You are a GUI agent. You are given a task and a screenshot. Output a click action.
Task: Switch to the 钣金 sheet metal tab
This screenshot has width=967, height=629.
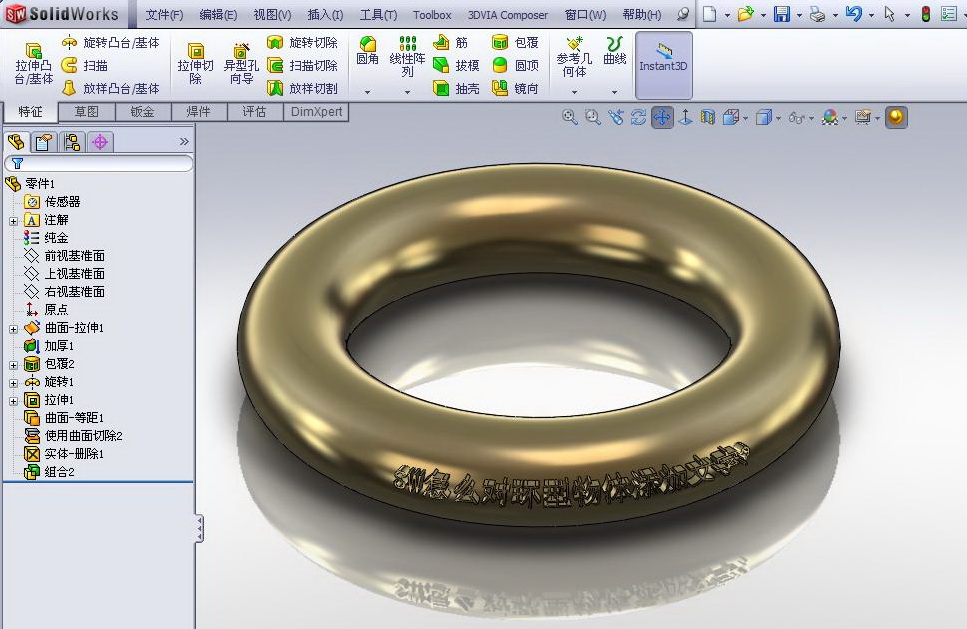tap(142, 112)
